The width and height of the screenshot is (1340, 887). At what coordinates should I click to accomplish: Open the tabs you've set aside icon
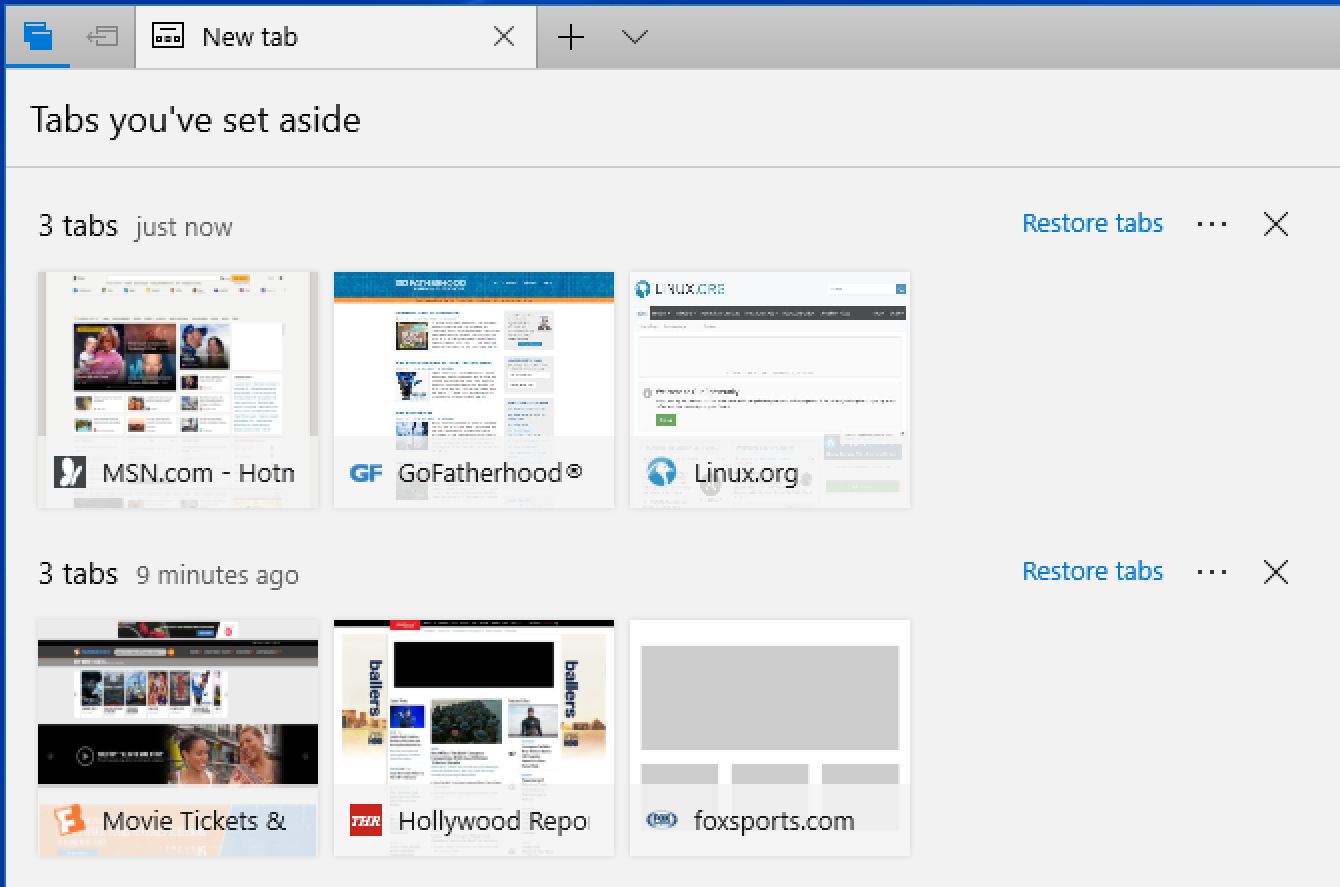point(37,37)
